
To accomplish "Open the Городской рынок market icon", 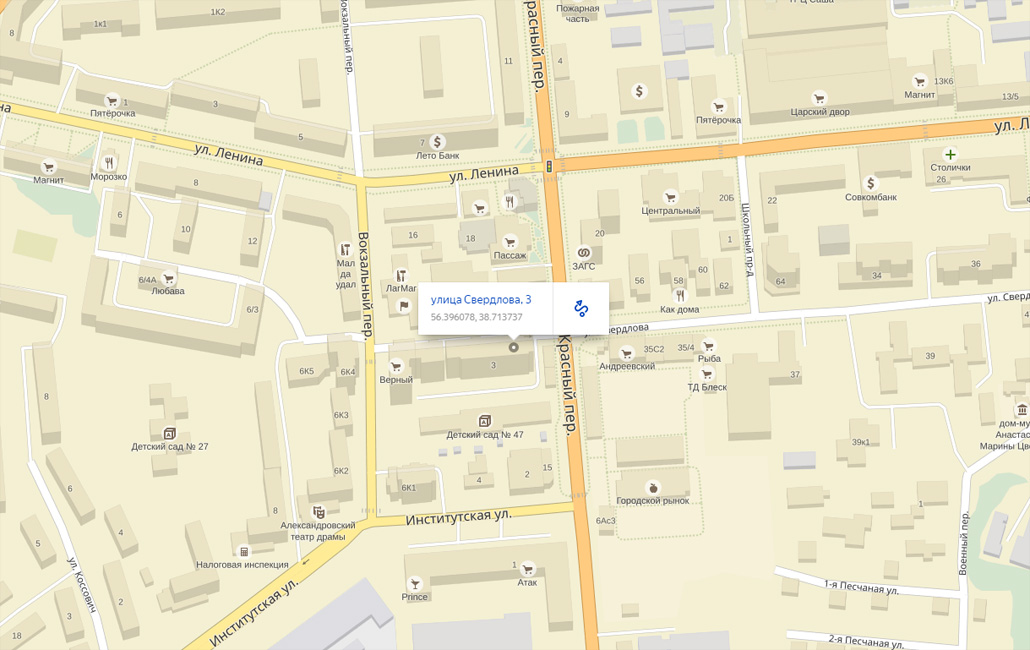I will (x=653, y=487).
